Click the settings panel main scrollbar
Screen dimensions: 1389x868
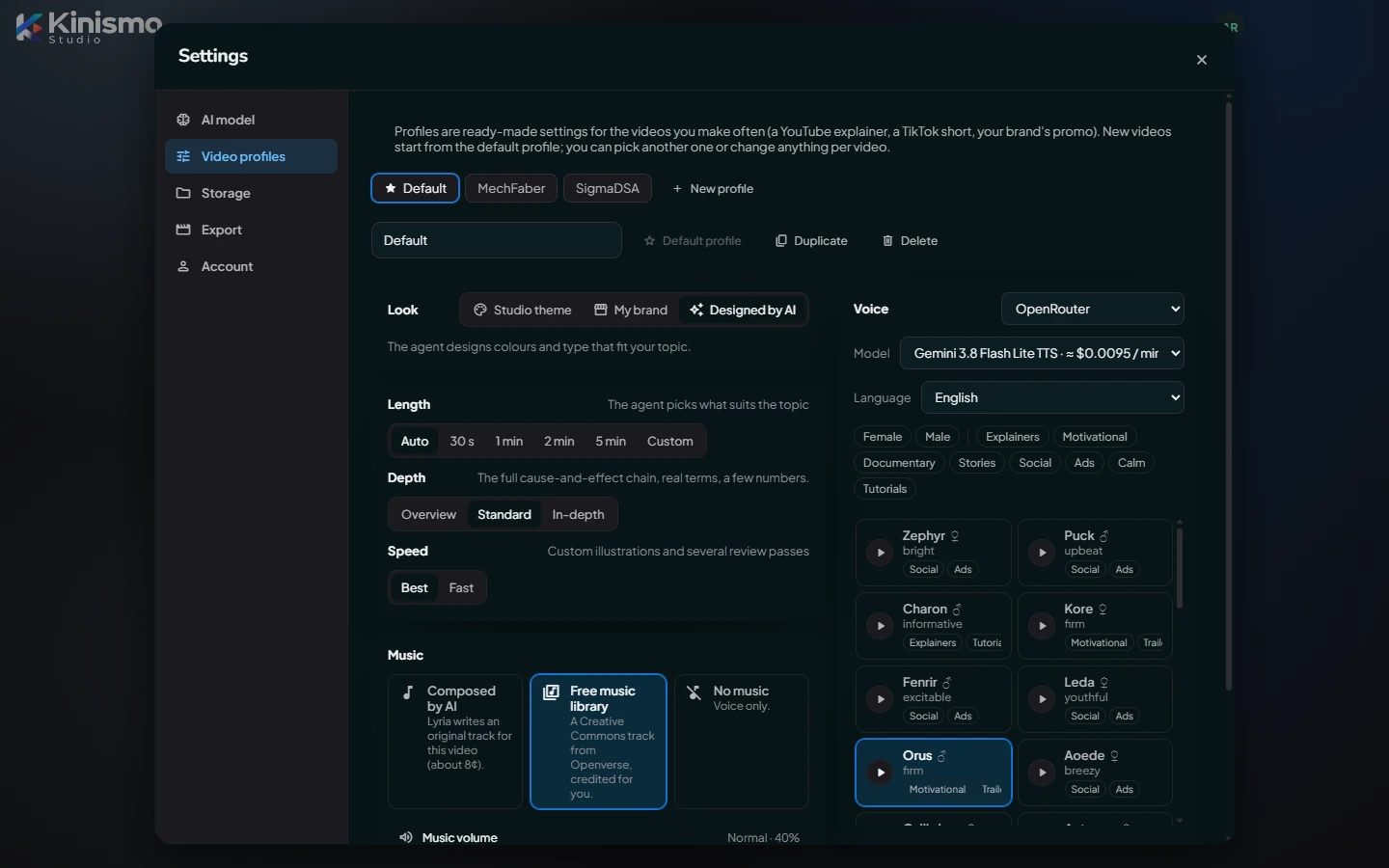[1229, 395]
